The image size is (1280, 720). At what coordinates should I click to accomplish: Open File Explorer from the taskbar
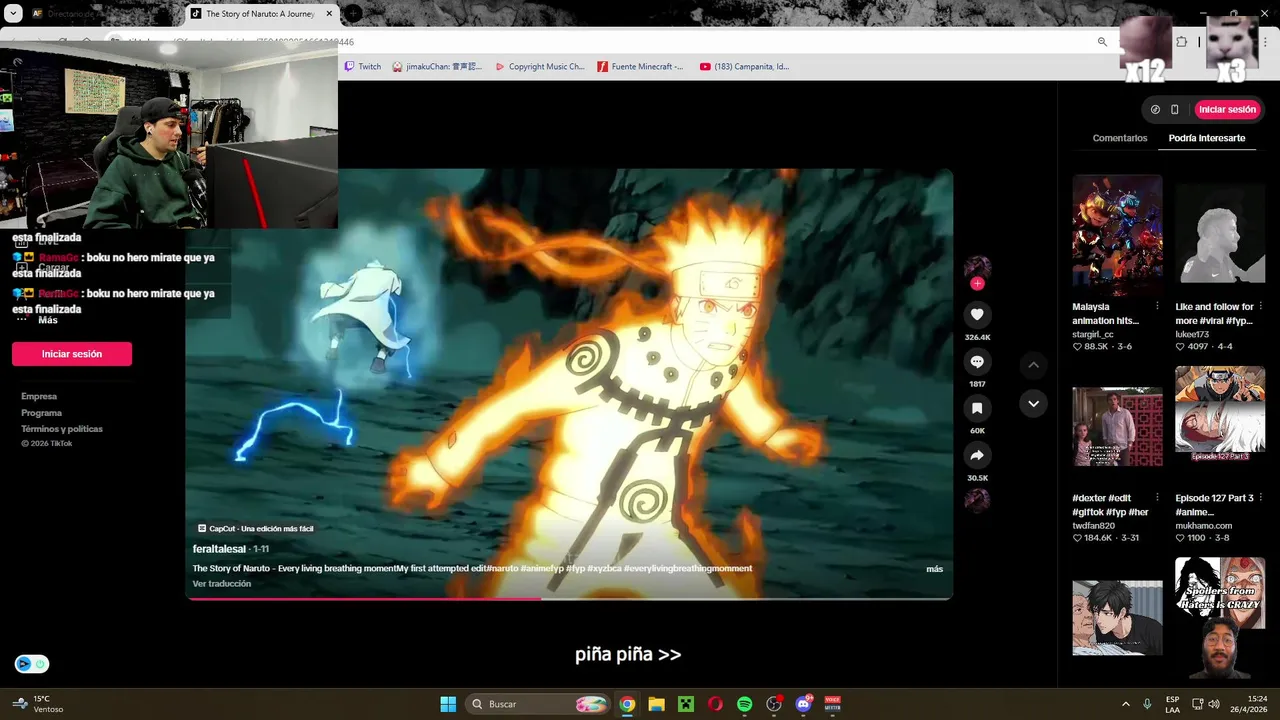[656, 704]
